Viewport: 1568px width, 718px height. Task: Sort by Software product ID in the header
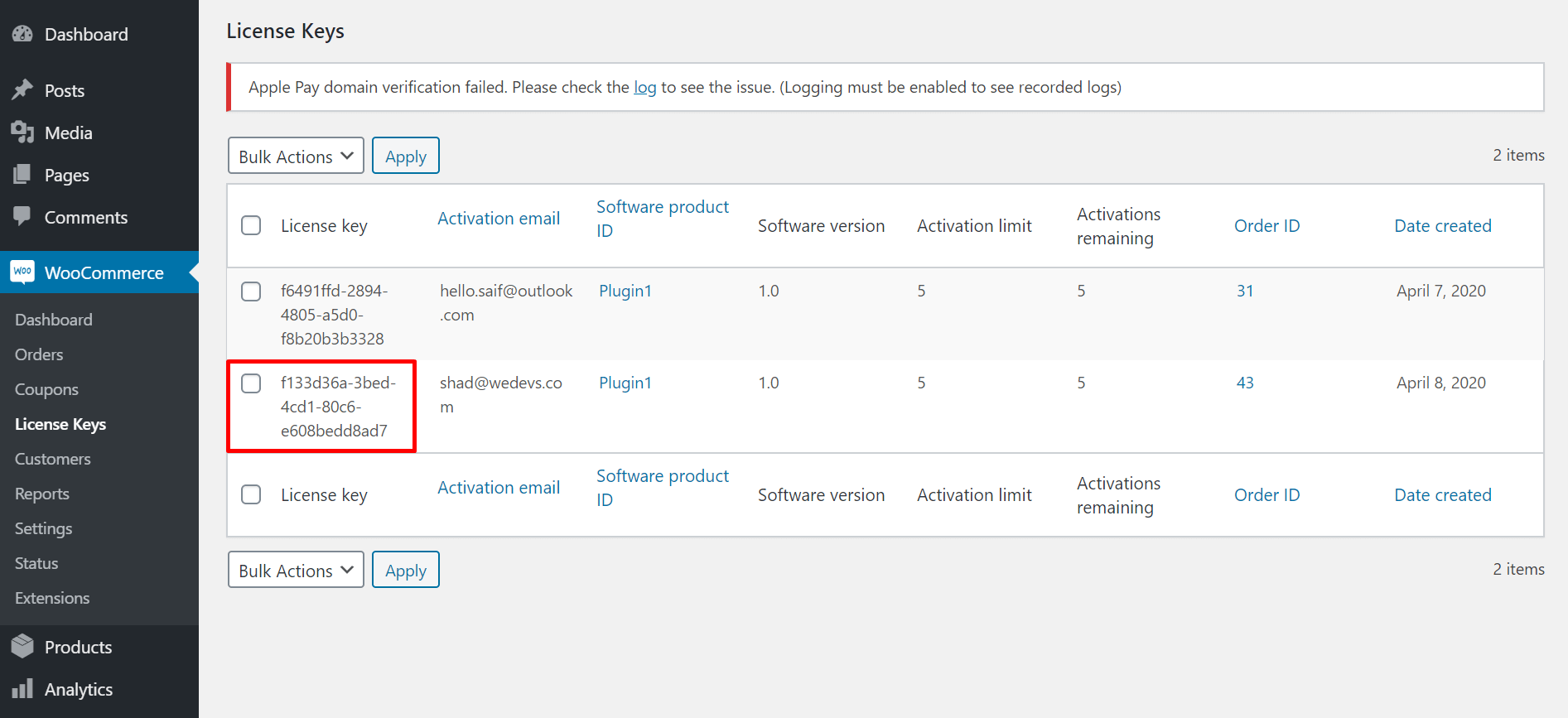click(663, 219)
